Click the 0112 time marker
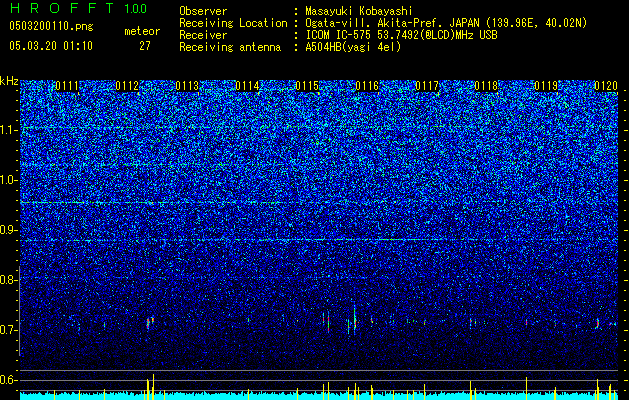This screenshot has width=629, height=400. [127, 86]
